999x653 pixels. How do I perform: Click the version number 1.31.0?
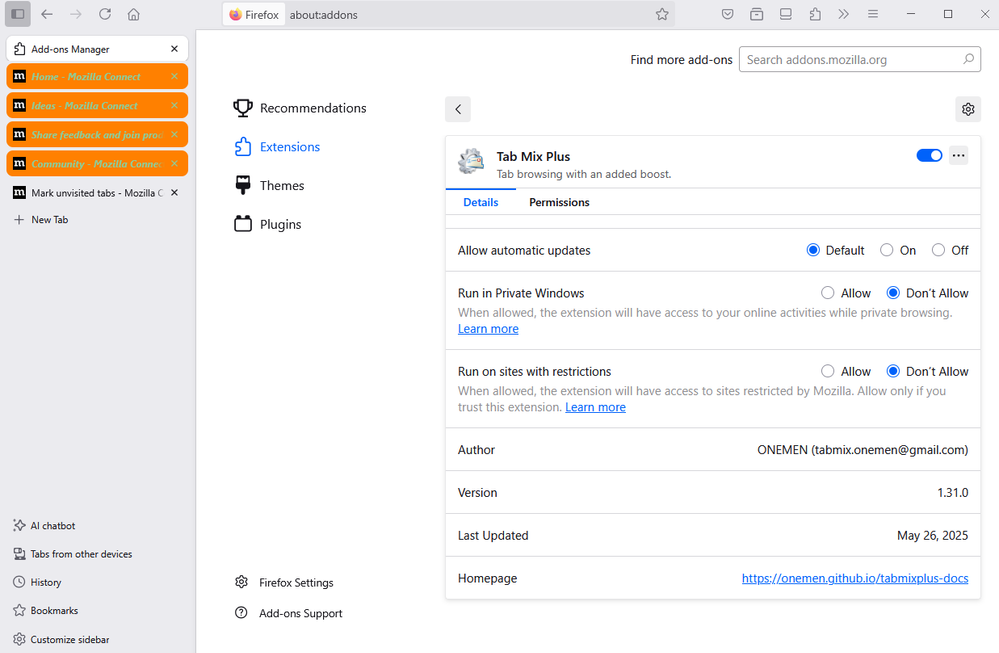pos(952,493)
